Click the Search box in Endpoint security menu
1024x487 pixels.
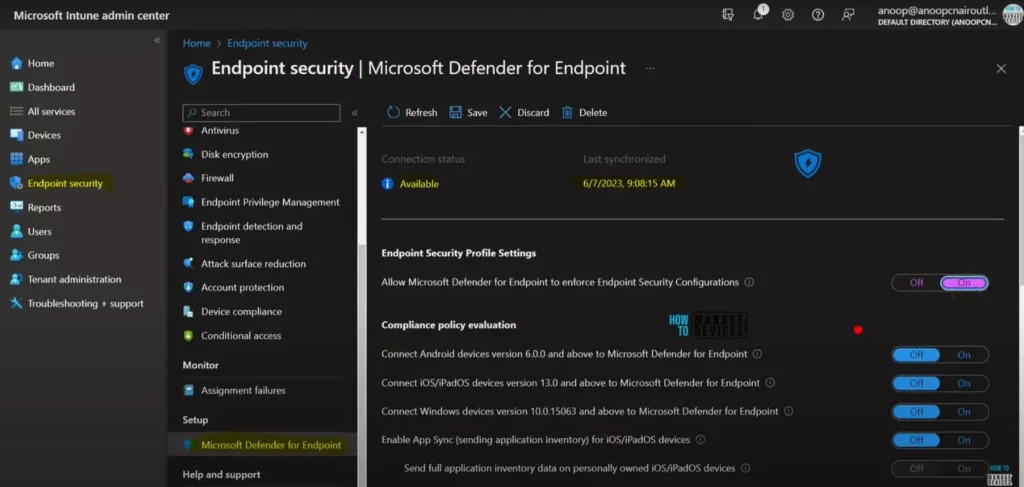point(261,113)
